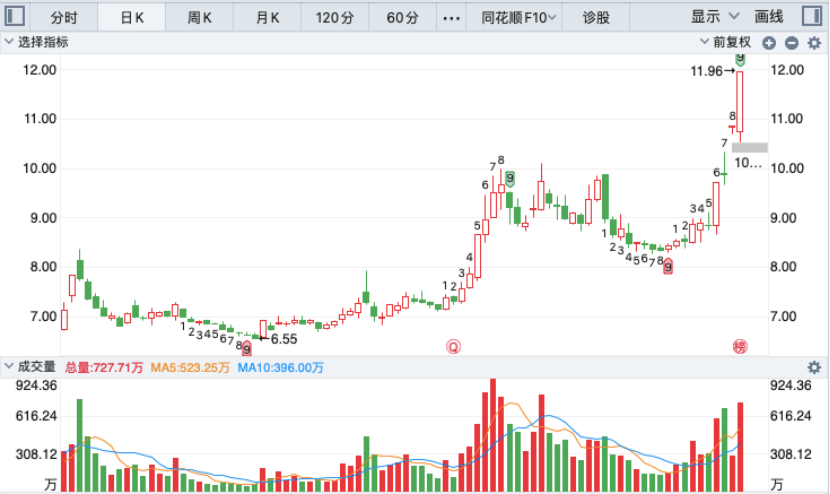
Task: Click right volume axis 308.12 label
Action: click(x=790, y=454)
